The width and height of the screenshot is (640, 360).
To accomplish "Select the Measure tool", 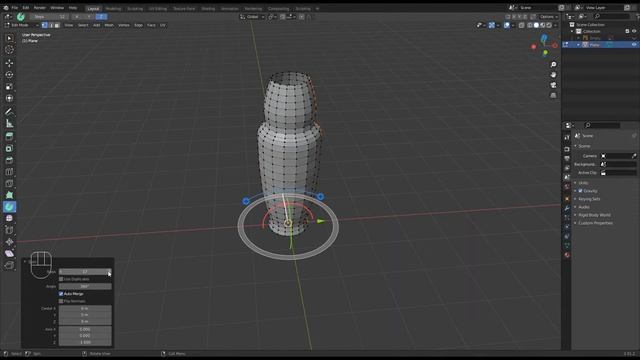I will [x=9, y=123].
